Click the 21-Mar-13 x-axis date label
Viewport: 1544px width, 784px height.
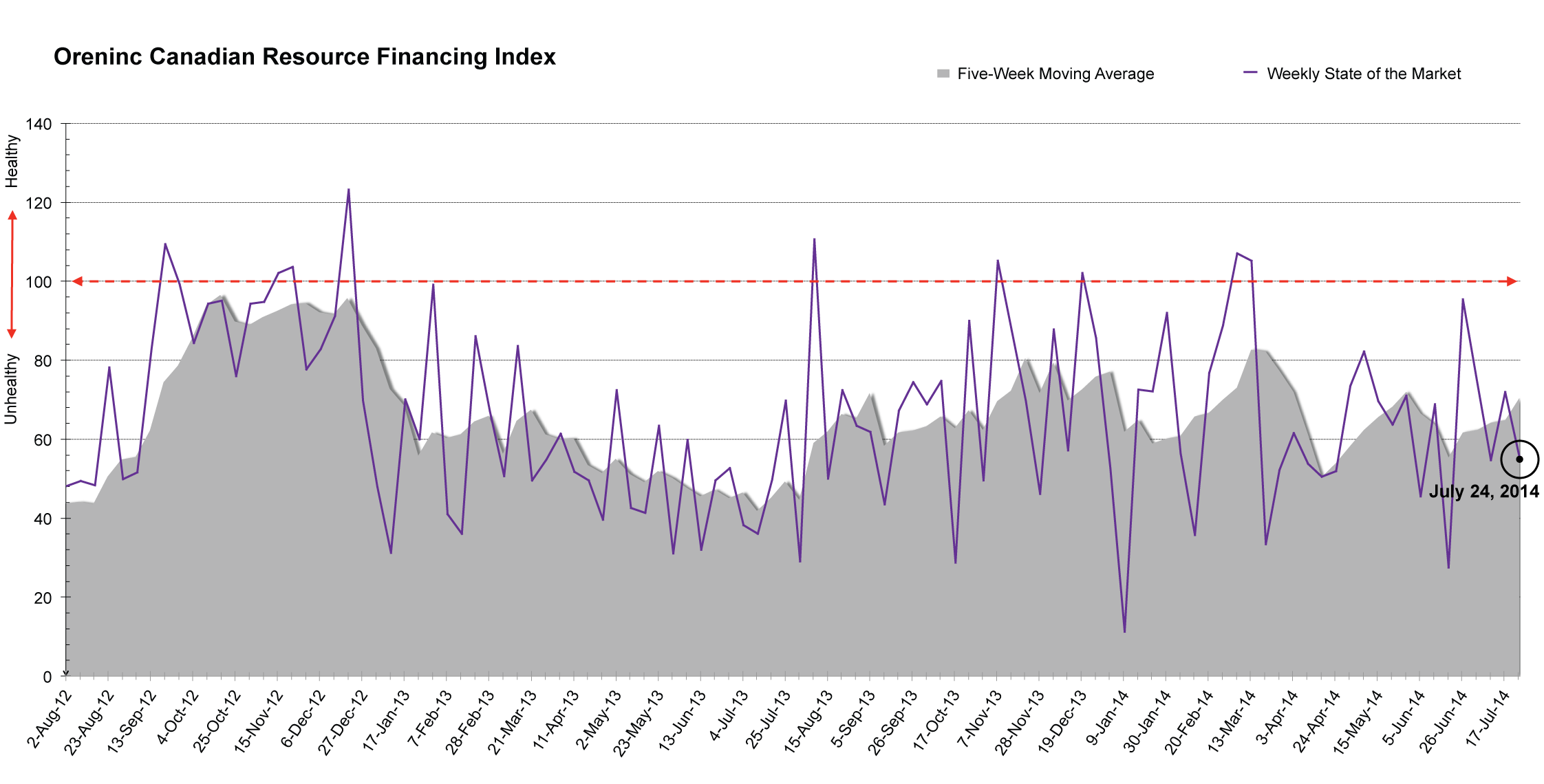513,723
